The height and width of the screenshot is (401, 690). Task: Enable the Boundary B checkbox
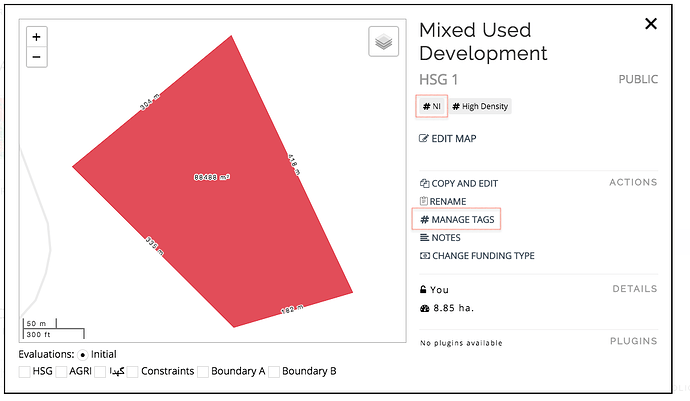coord(274,372)
